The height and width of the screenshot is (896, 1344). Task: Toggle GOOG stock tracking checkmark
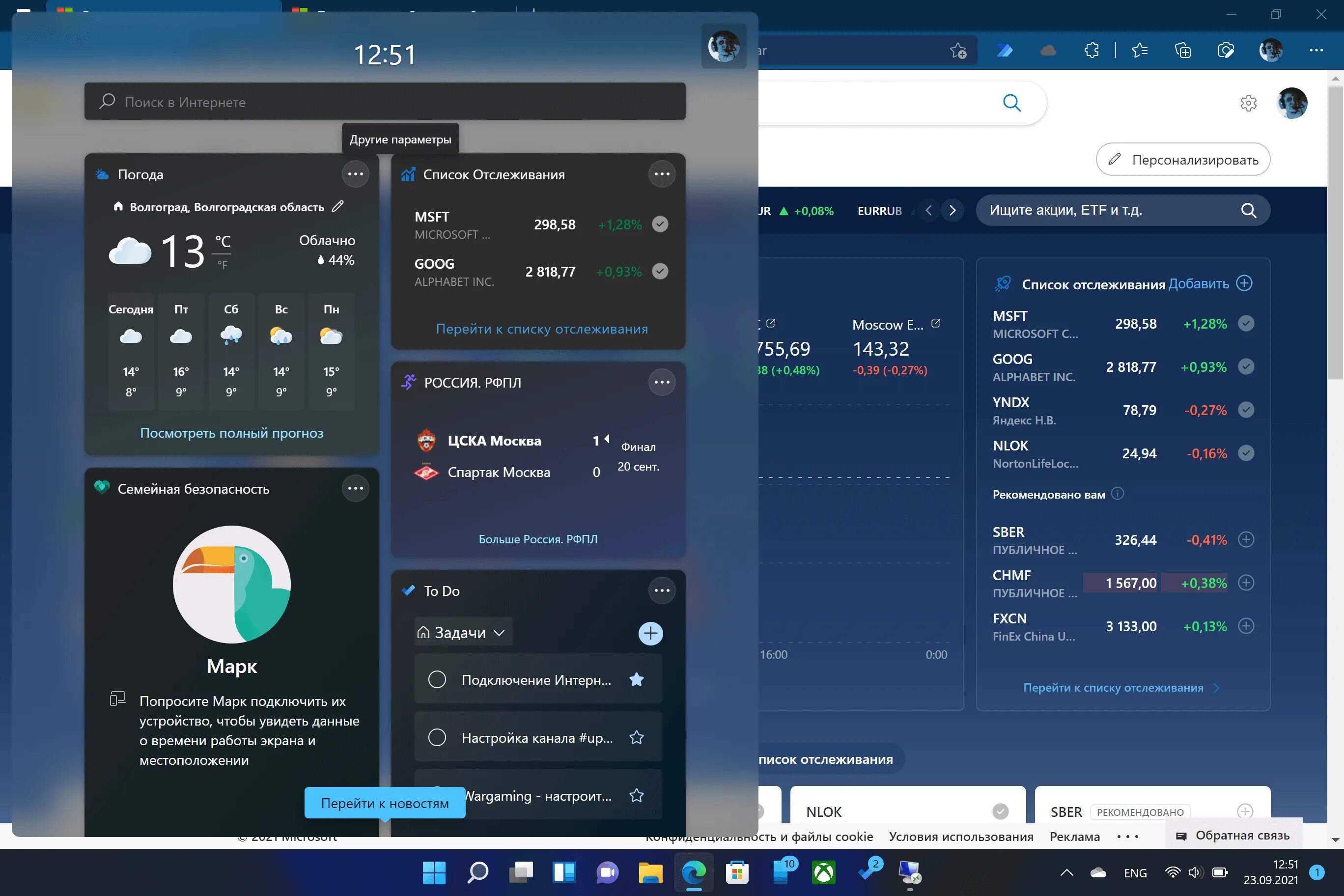tap(660, 271)
